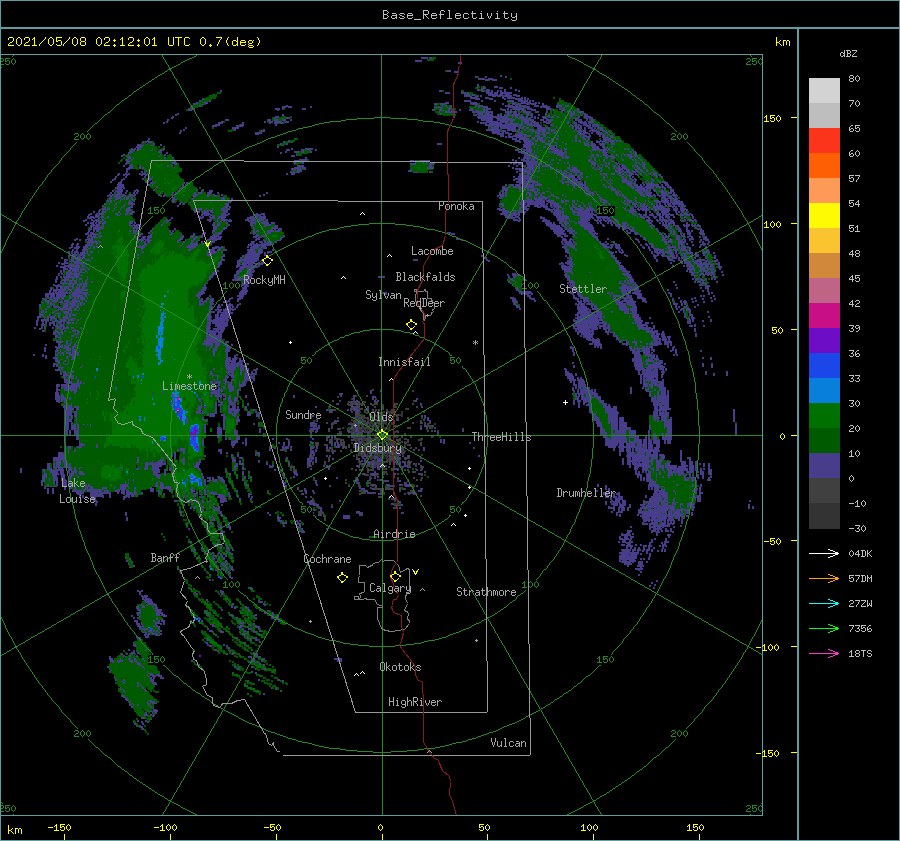The image size is (900, 841).
Task: Click the magenta 18TS arrow icon
Action: (x=824, y=653)
